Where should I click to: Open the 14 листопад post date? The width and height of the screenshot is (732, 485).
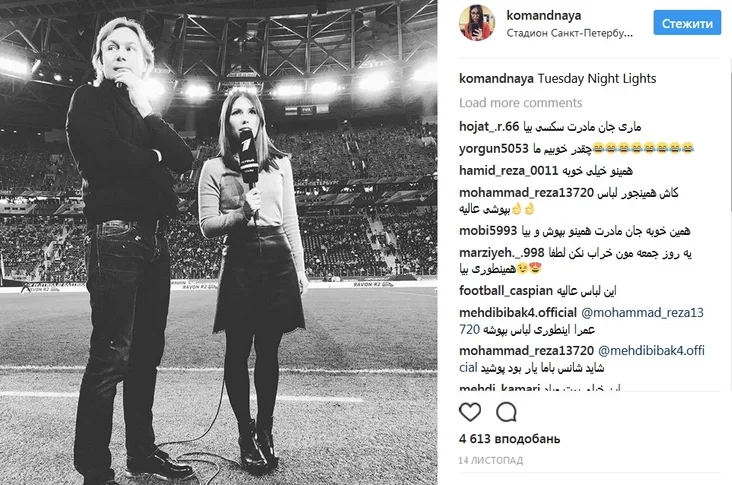pyautogui.click(x=491, y=461)
